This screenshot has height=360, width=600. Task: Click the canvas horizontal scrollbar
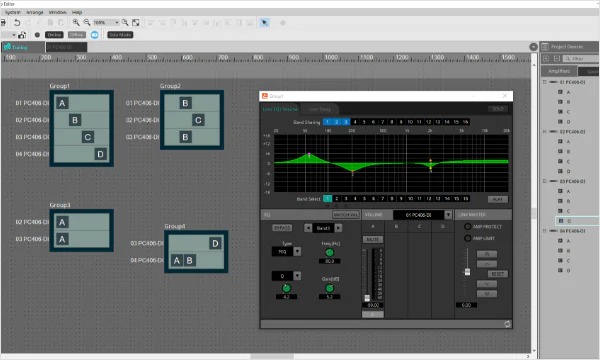tap(272, 356)
